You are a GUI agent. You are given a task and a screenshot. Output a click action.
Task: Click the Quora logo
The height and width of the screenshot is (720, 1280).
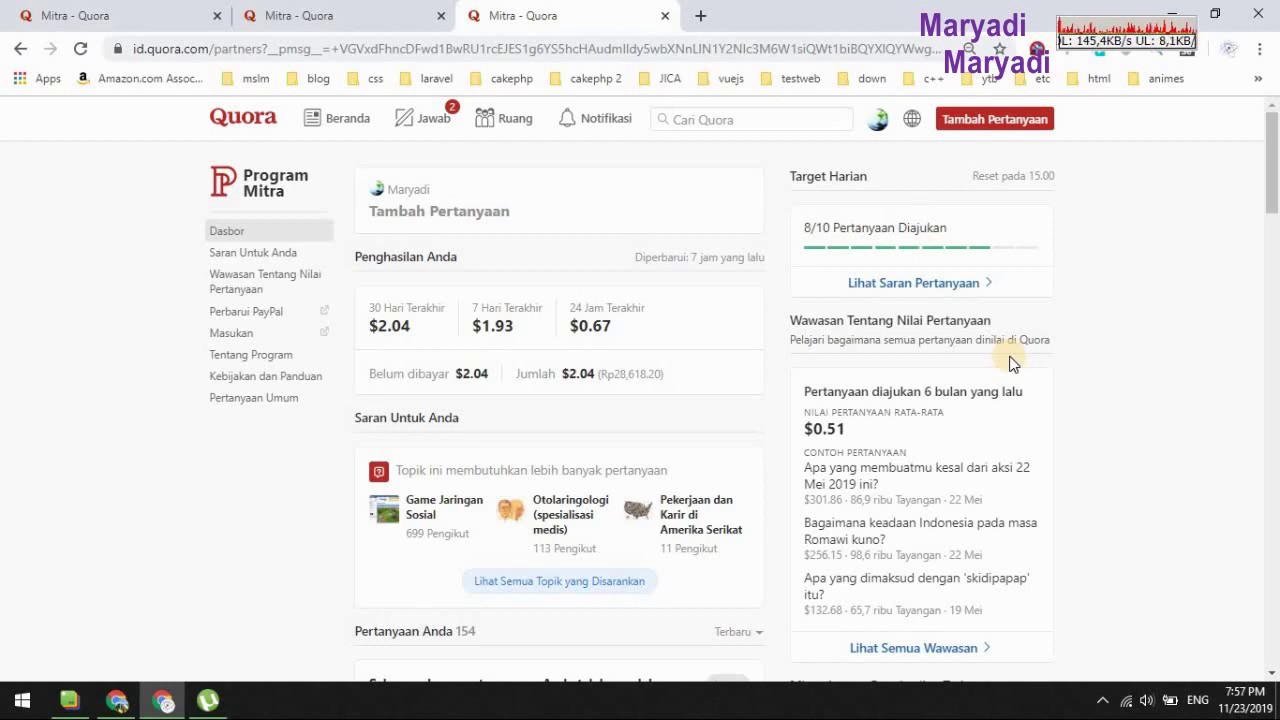242,117
